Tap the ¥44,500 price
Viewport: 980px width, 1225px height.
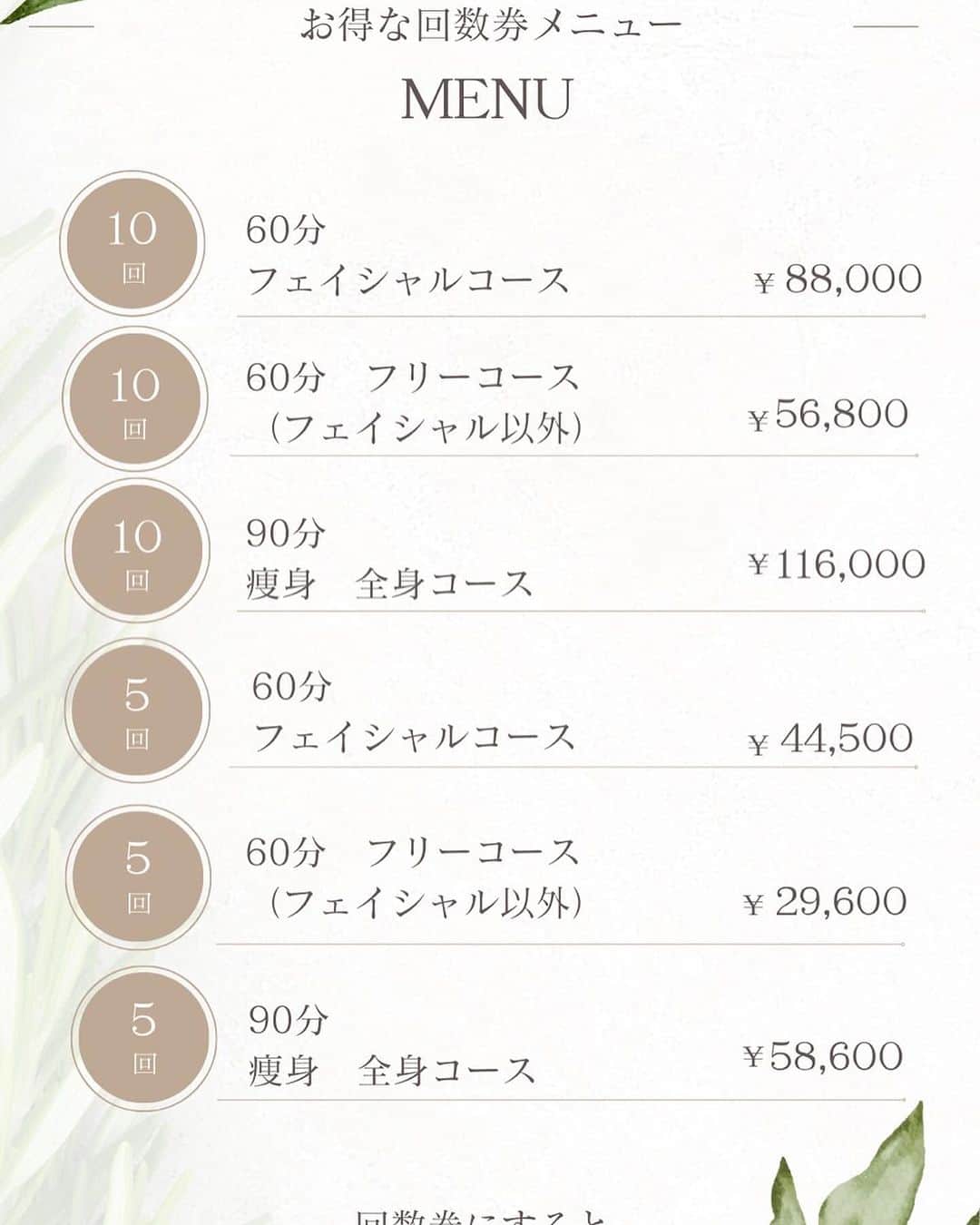[830, 739]
